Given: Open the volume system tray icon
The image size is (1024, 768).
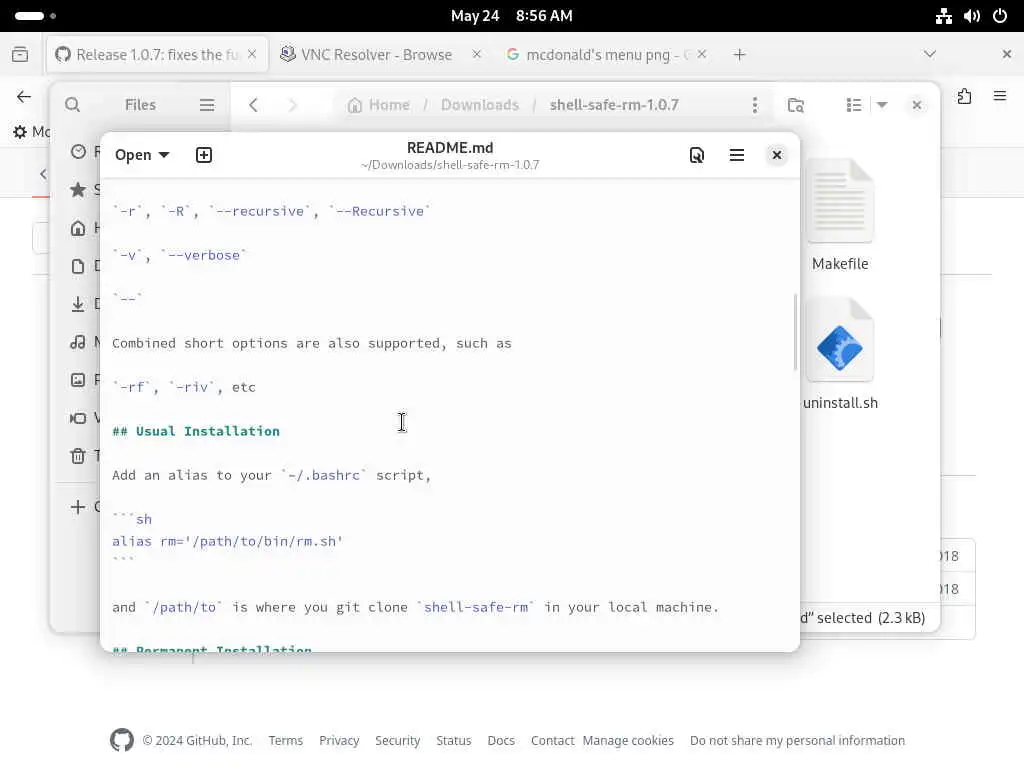Looking at the screenshot, I should 972,16.
